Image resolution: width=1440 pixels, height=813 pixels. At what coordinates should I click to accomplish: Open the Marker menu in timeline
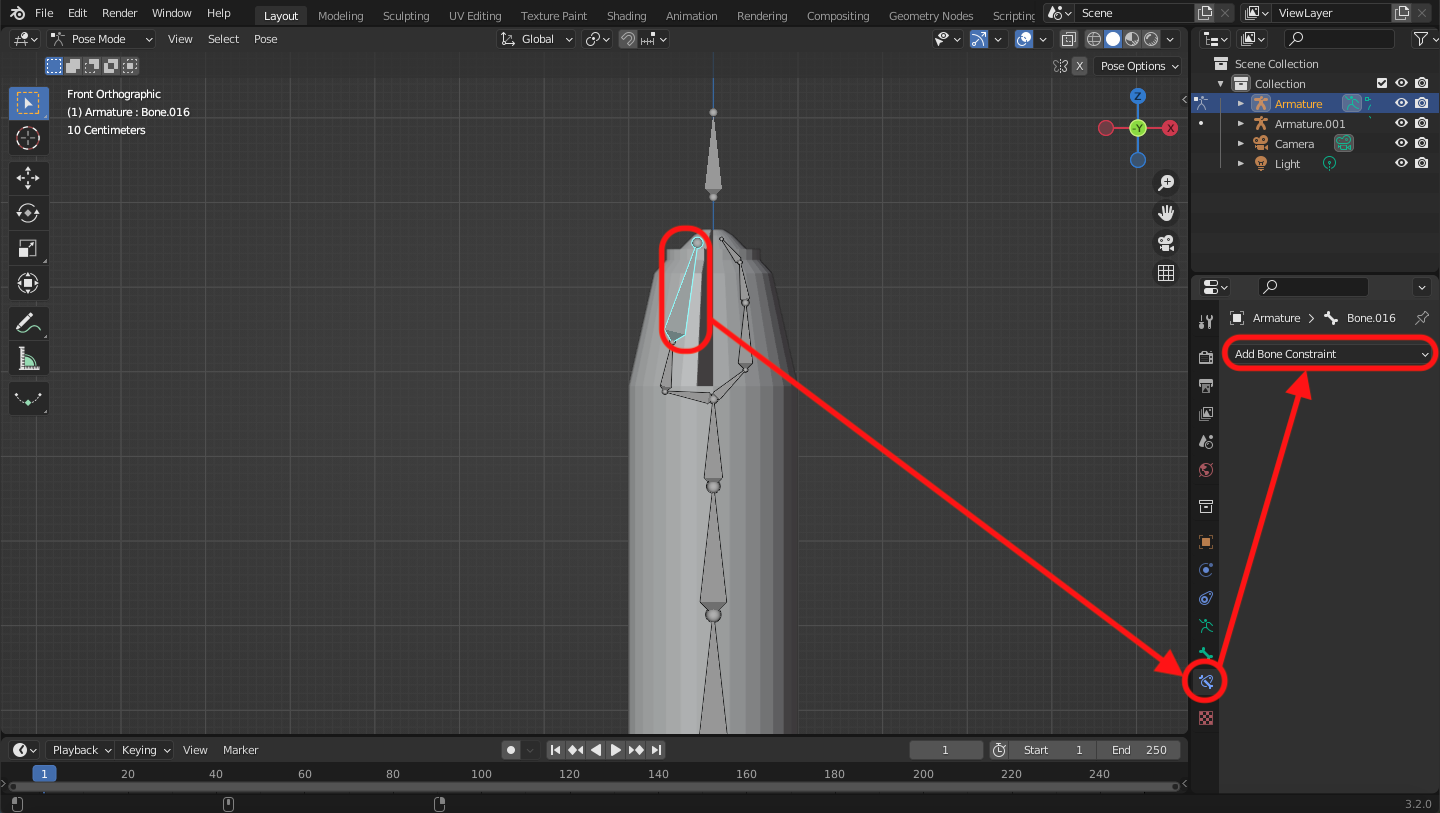241,750
